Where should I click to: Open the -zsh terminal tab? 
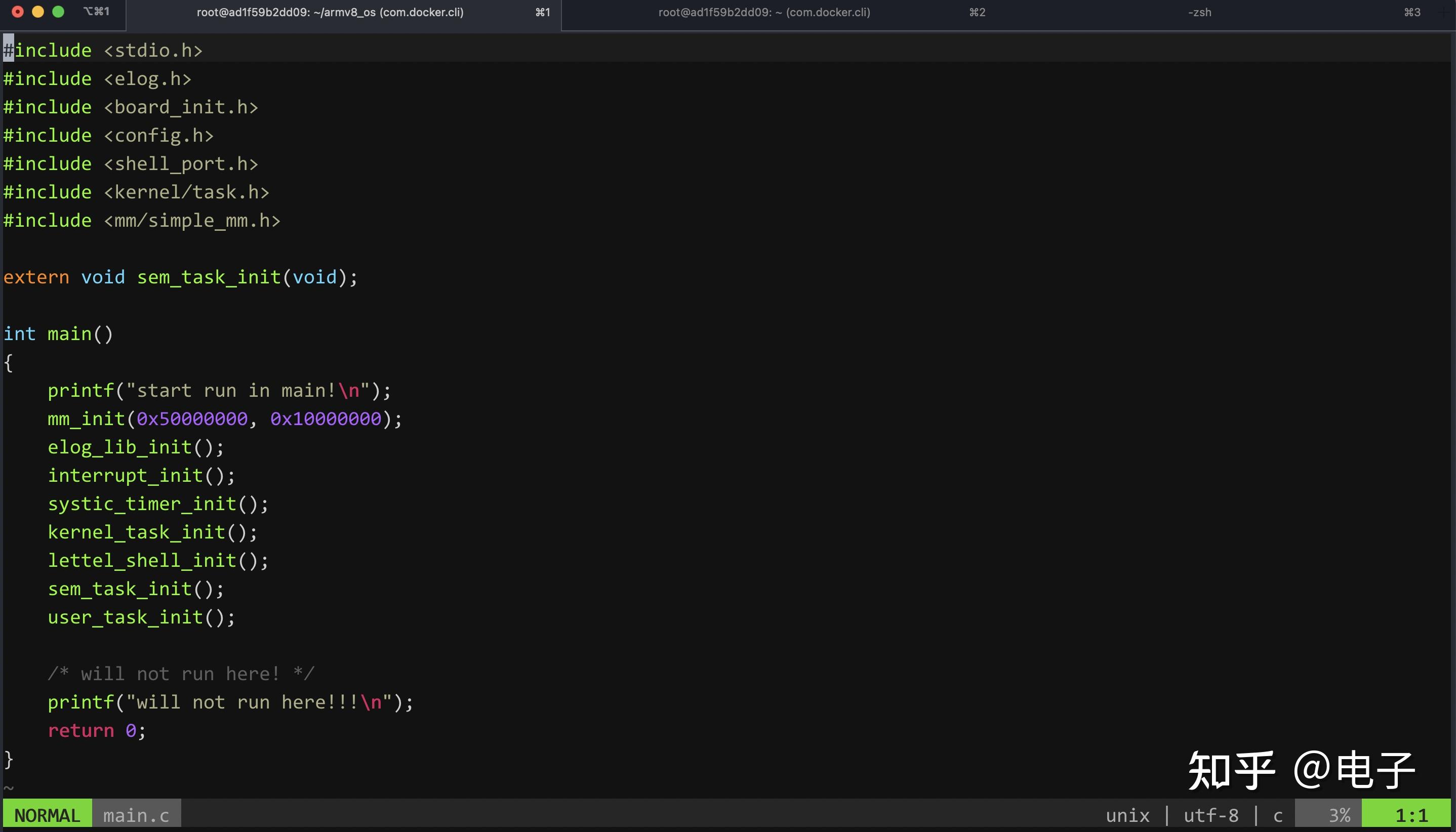coord(1199,12)
